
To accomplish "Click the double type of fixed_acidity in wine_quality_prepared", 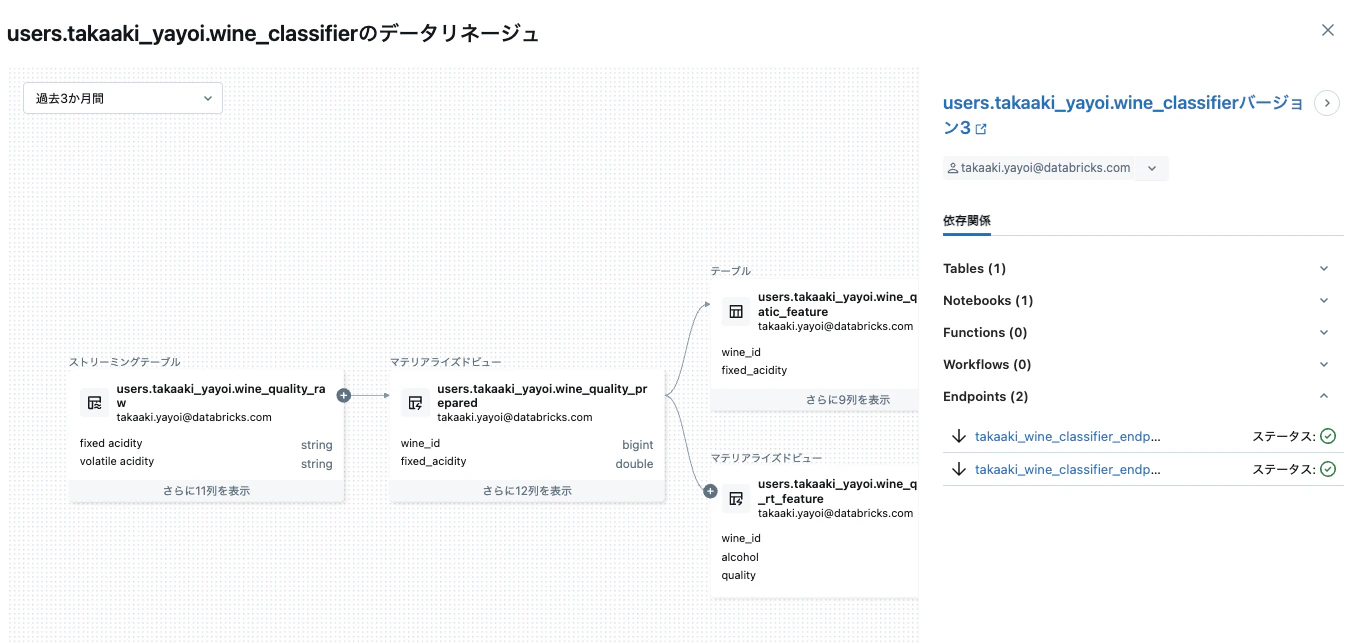I will coord(634,464).
